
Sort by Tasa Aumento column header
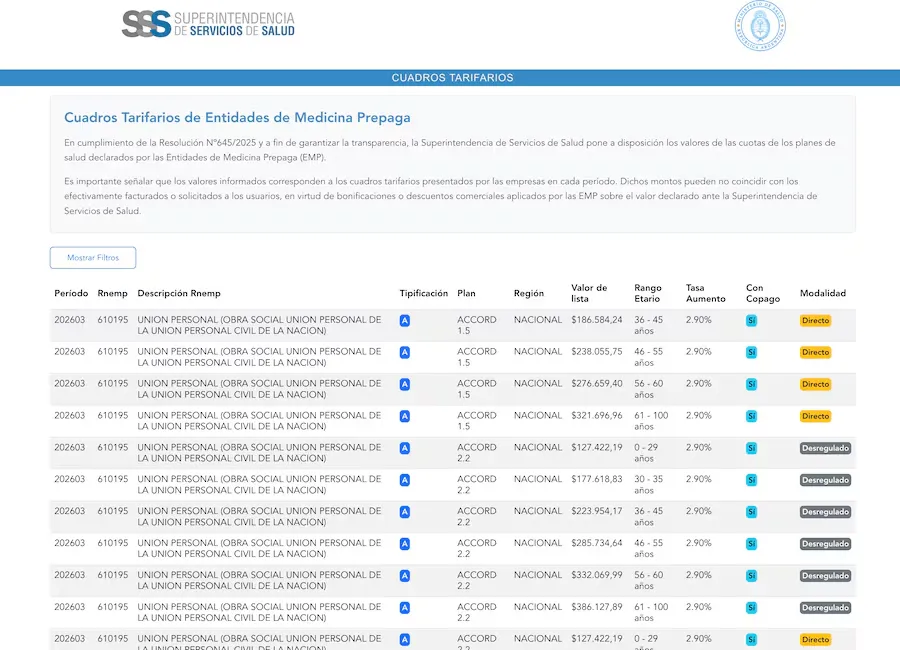705,293
